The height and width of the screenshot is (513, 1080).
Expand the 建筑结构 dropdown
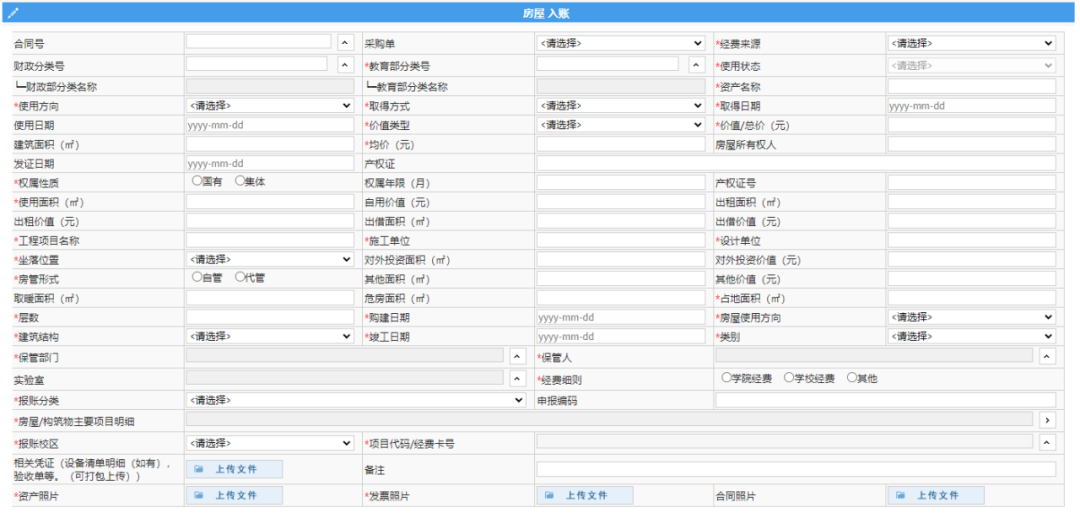pyautogui.click(x=269, y=337)
